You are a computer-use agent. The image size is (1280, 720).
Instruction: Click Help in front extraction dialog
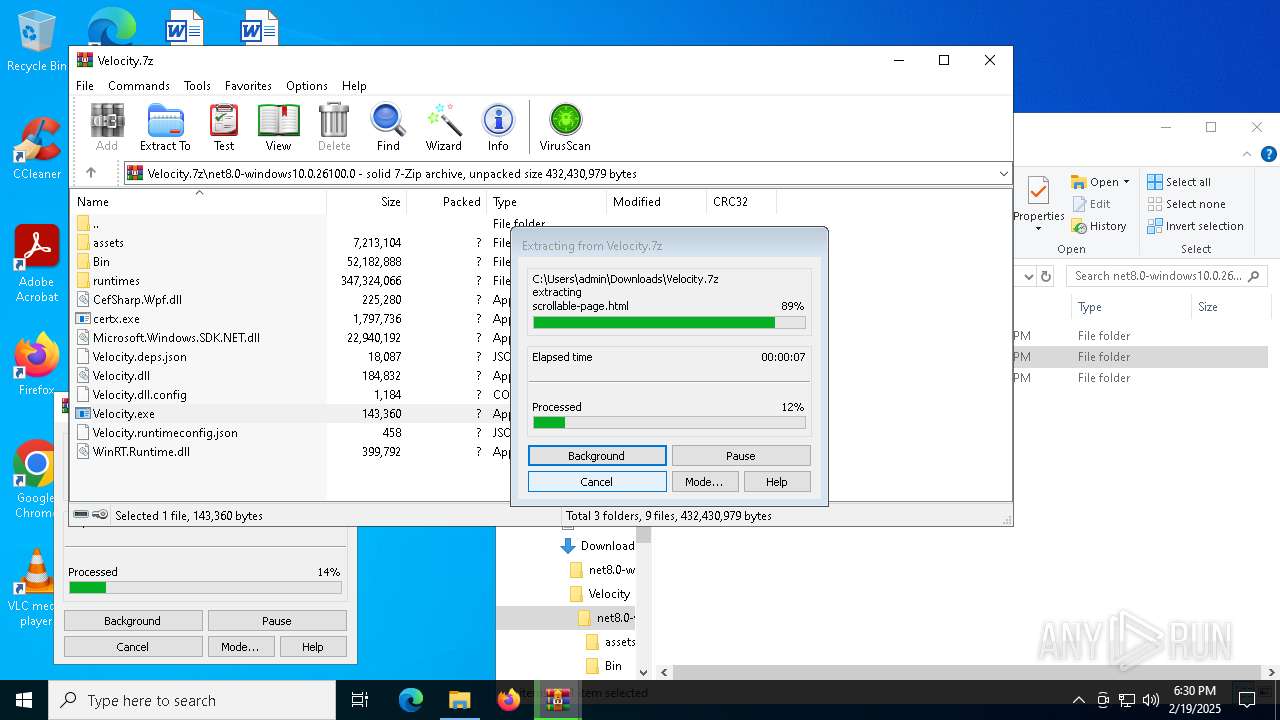coord(777,482)
